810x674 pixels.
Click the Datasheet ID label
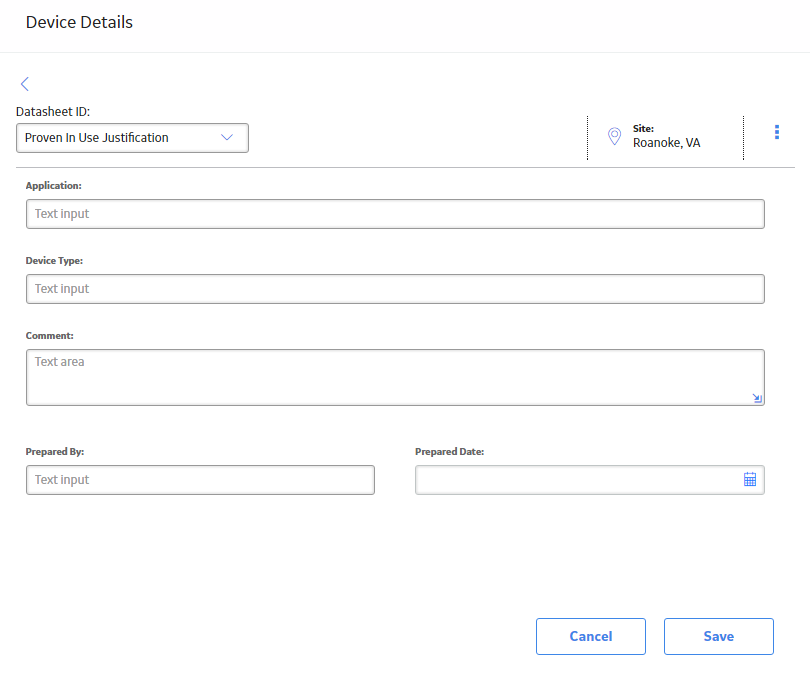(x=53, y=112)
